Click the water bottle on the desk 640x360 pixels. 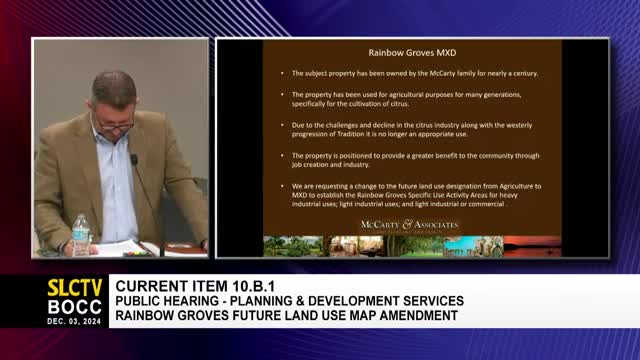pyautogui.click(x=80, y=236)
